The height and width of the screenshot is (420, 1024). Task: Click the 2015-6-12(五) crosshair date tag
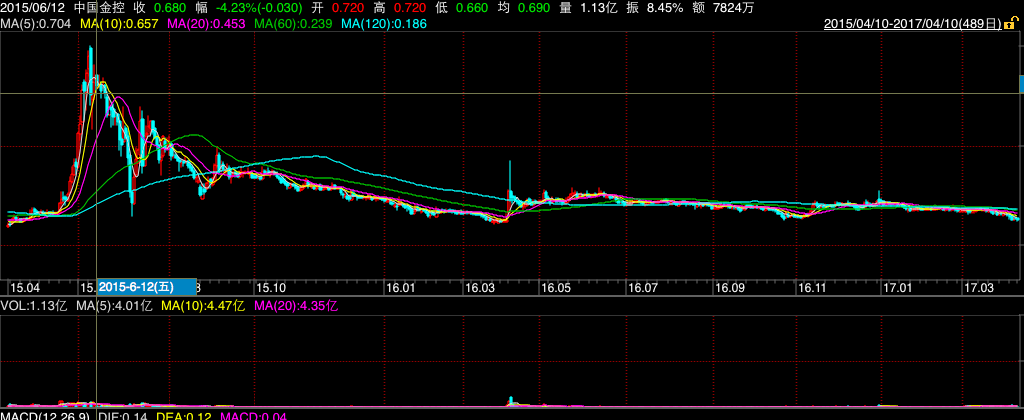tap(147, 287)
